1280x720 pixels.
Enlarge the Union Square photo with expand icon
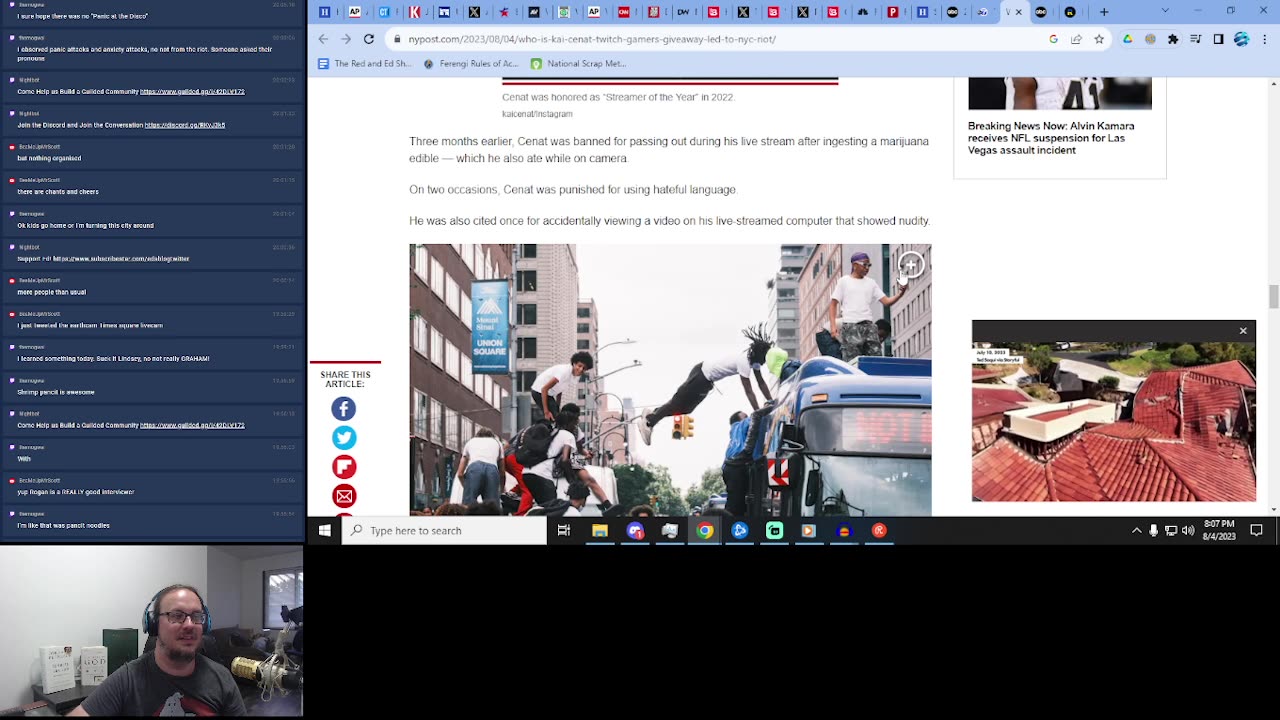[x=910, y=265]
